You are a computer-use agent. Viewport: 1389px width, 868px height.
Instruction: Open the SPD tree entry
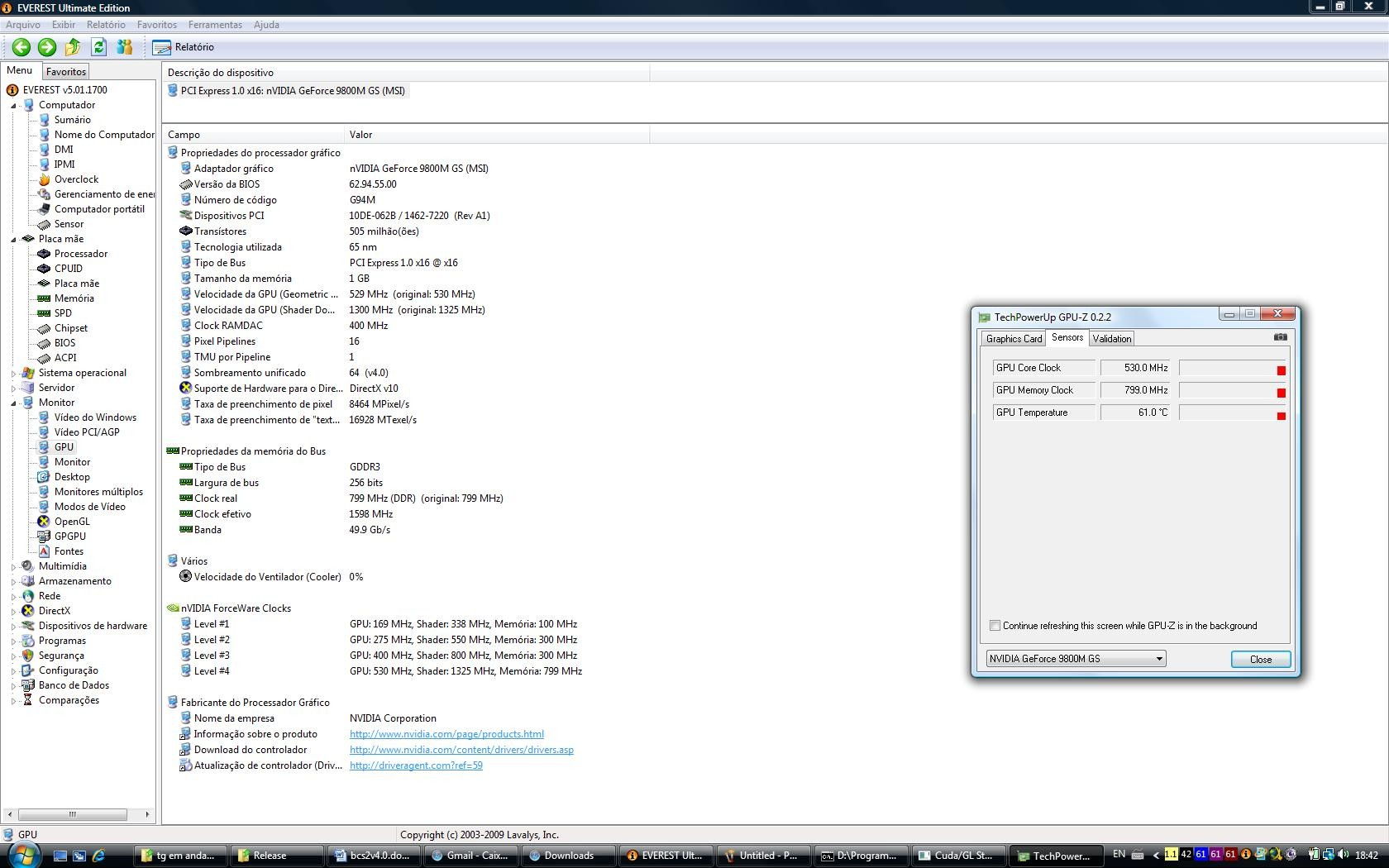coord(63,313)
